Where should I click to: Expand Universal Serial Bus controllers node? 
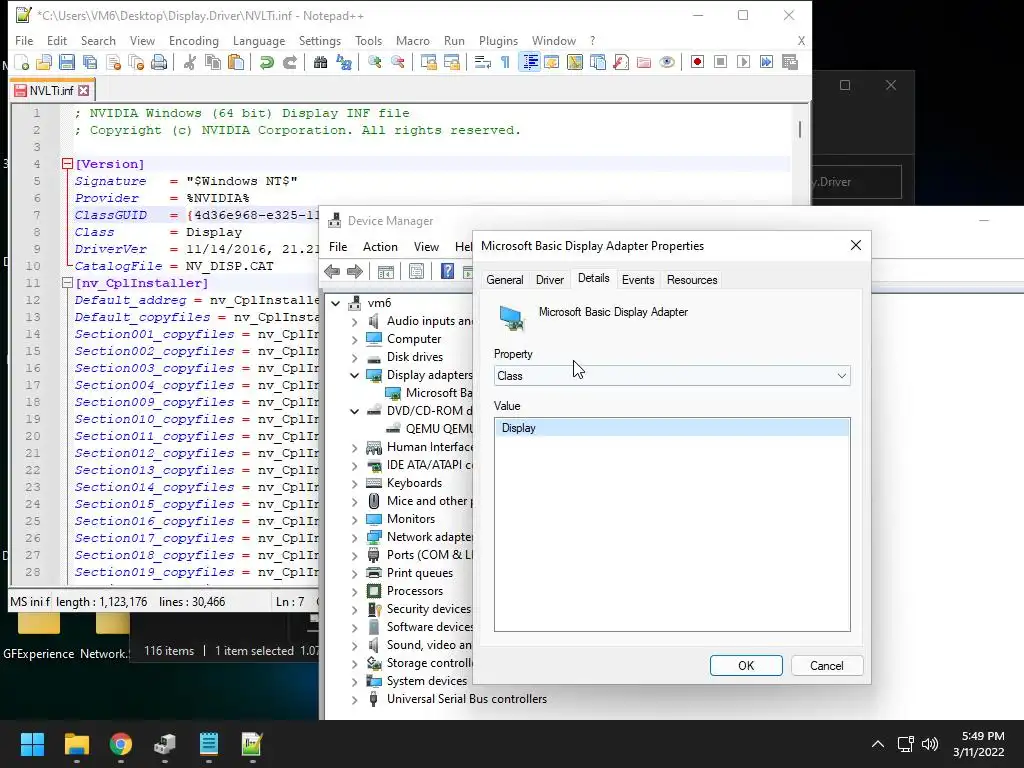point(355,699)
